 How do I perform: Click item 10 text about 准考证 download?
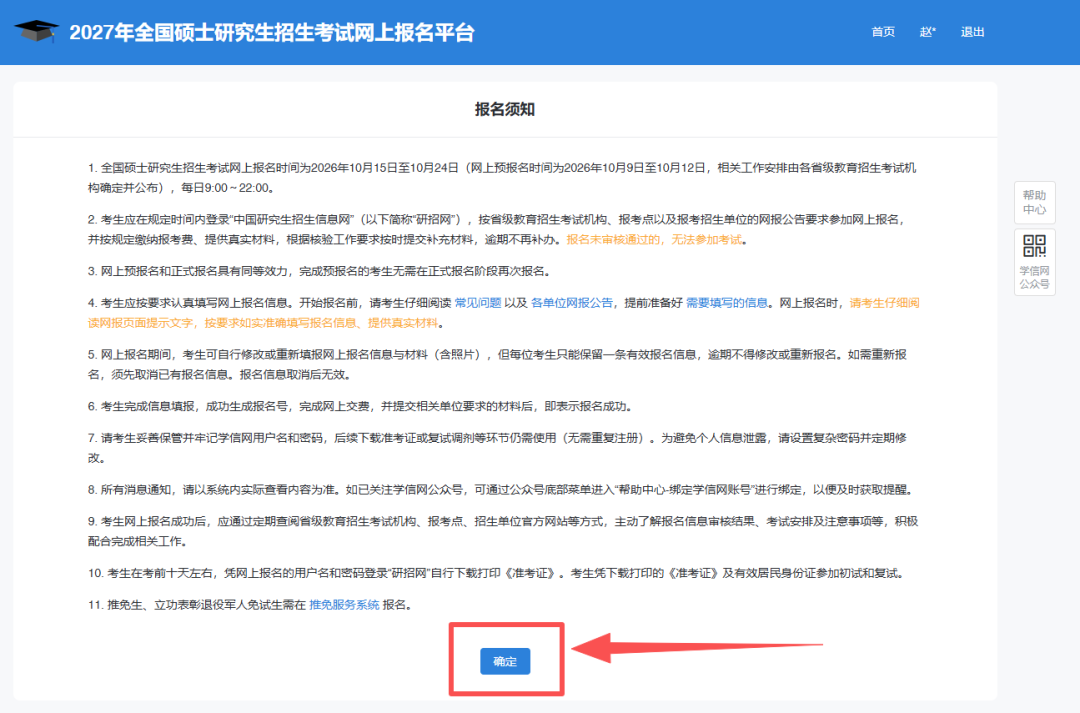(x=495, y=573)
